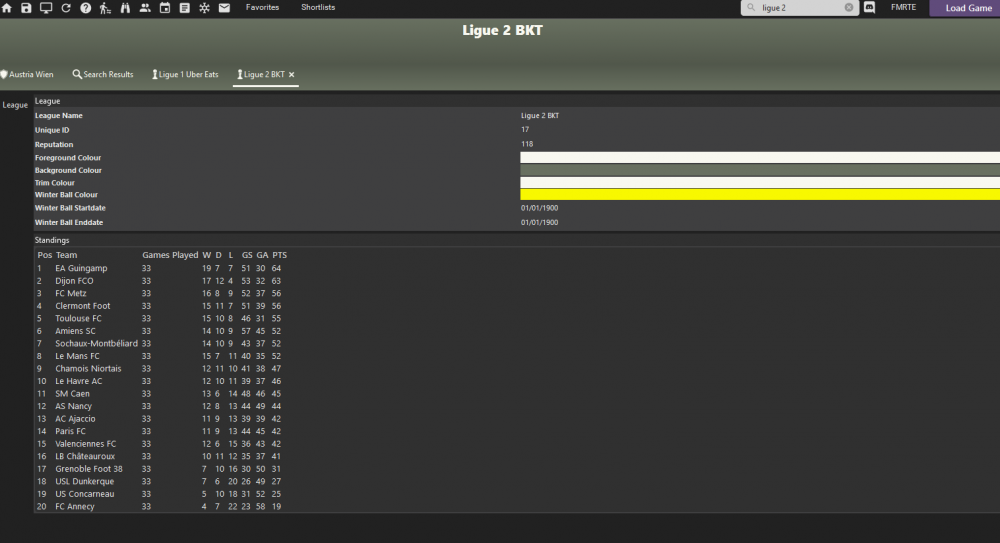Viewport: 1000px width, 543px height.
Task: Select Chamois Niortais in standings
Action: pyautogui.click(x=88, y=369)
